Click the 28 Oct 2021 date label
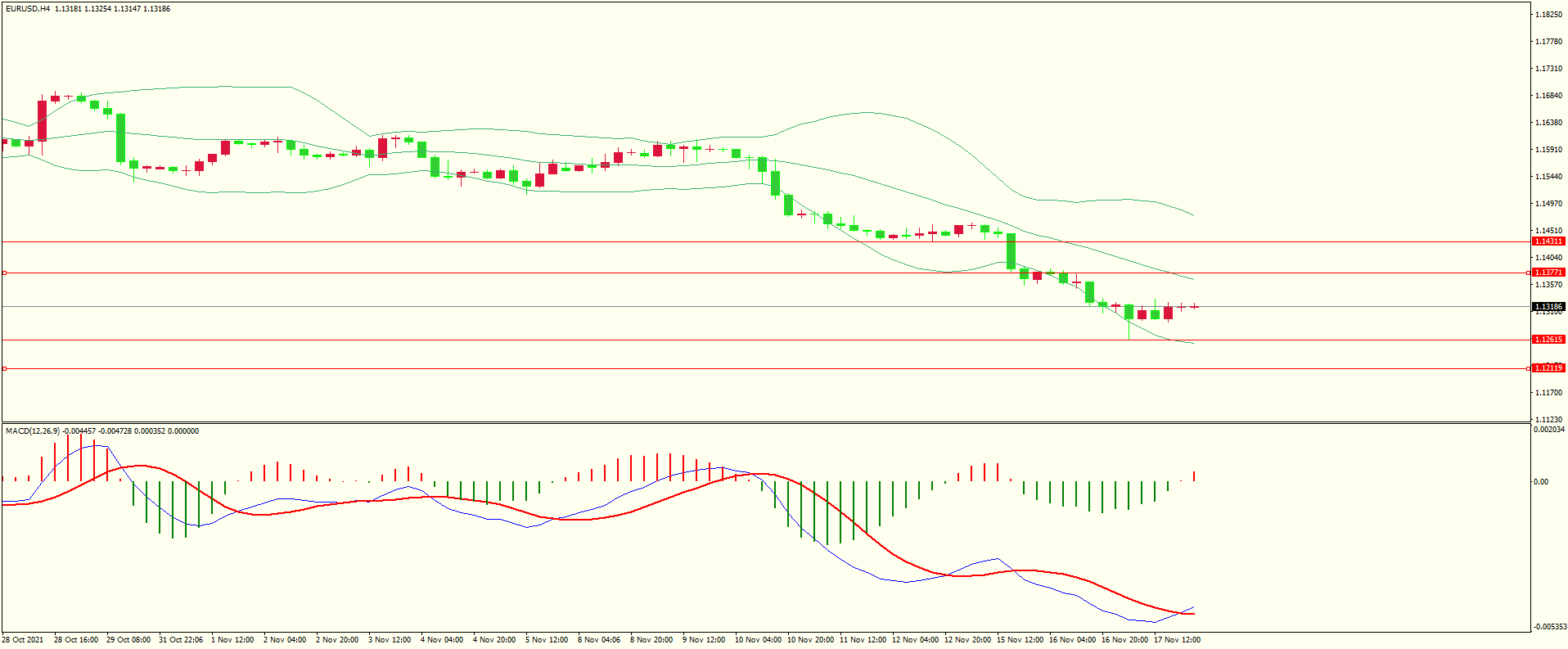This screenshot has width=1568, height=649. 23,640
